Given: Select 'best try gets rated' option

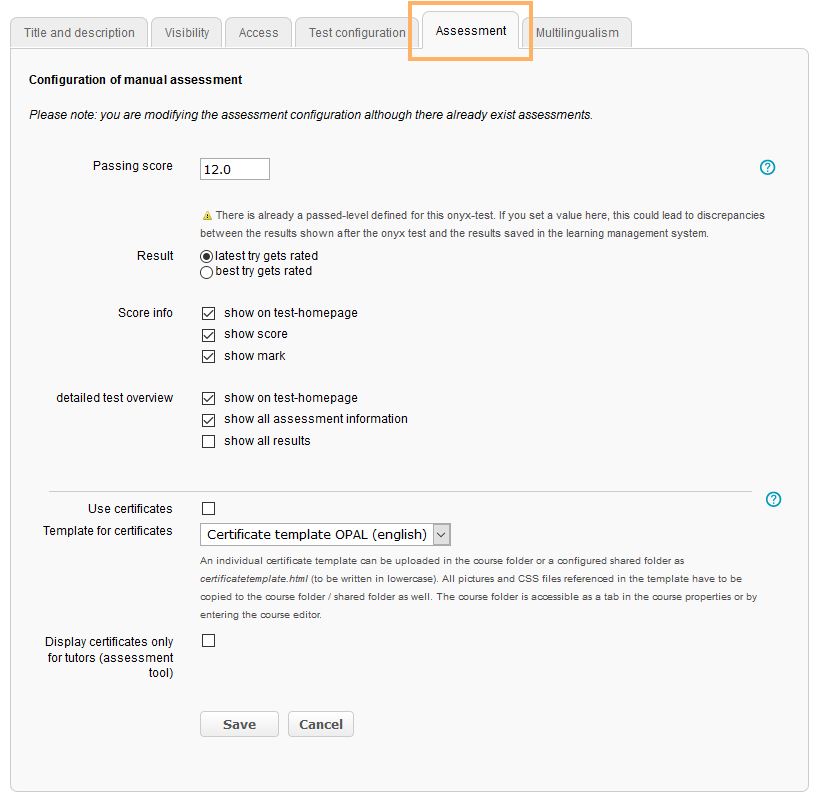Looking at the screenshot, I should pos(207,272).
